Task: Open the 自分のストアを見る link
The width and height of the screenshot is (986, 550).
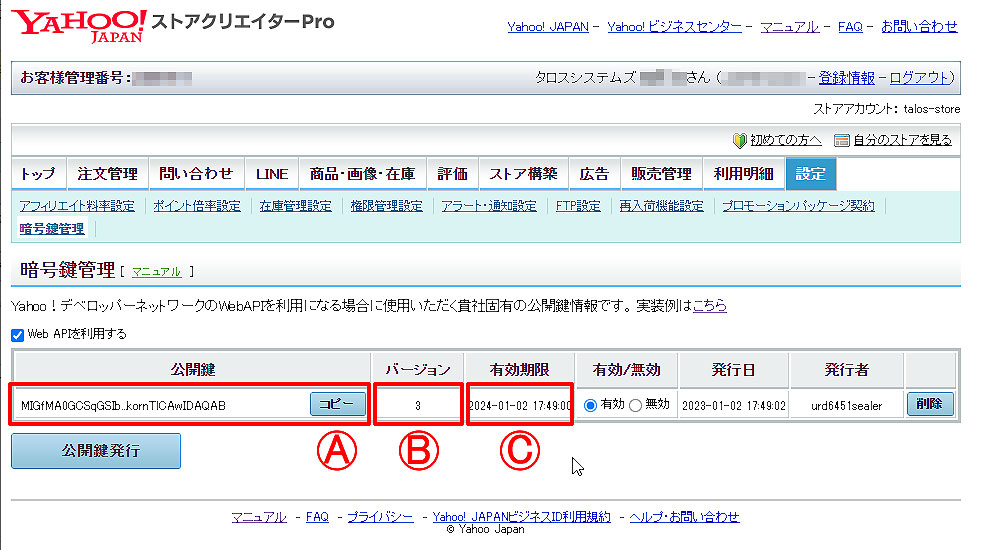Action: pos(902,140)
